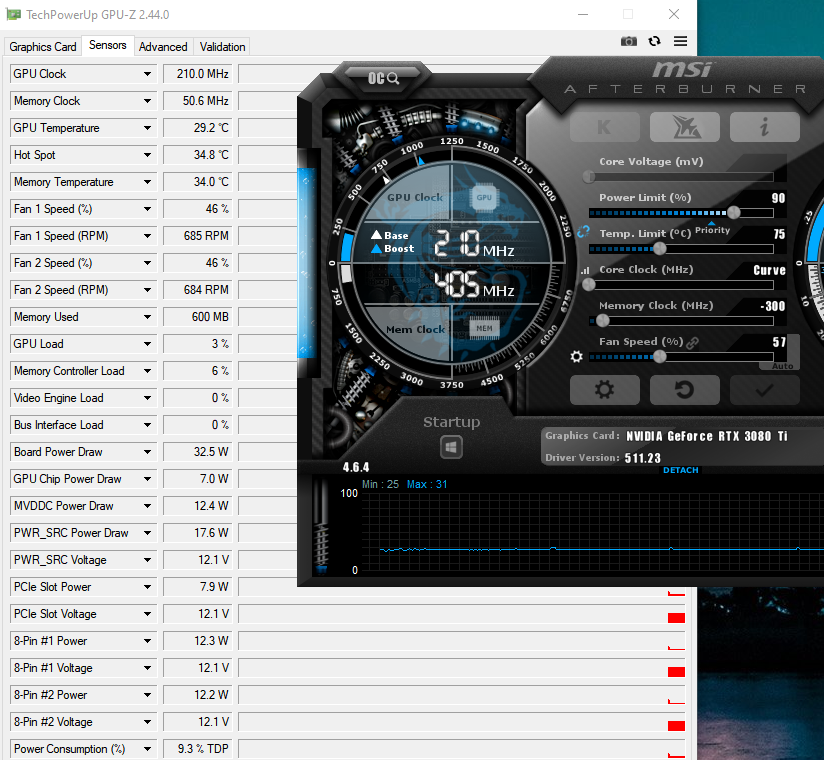Click the 8-Pin #1 Voltage graph

(x=462, y=668)
